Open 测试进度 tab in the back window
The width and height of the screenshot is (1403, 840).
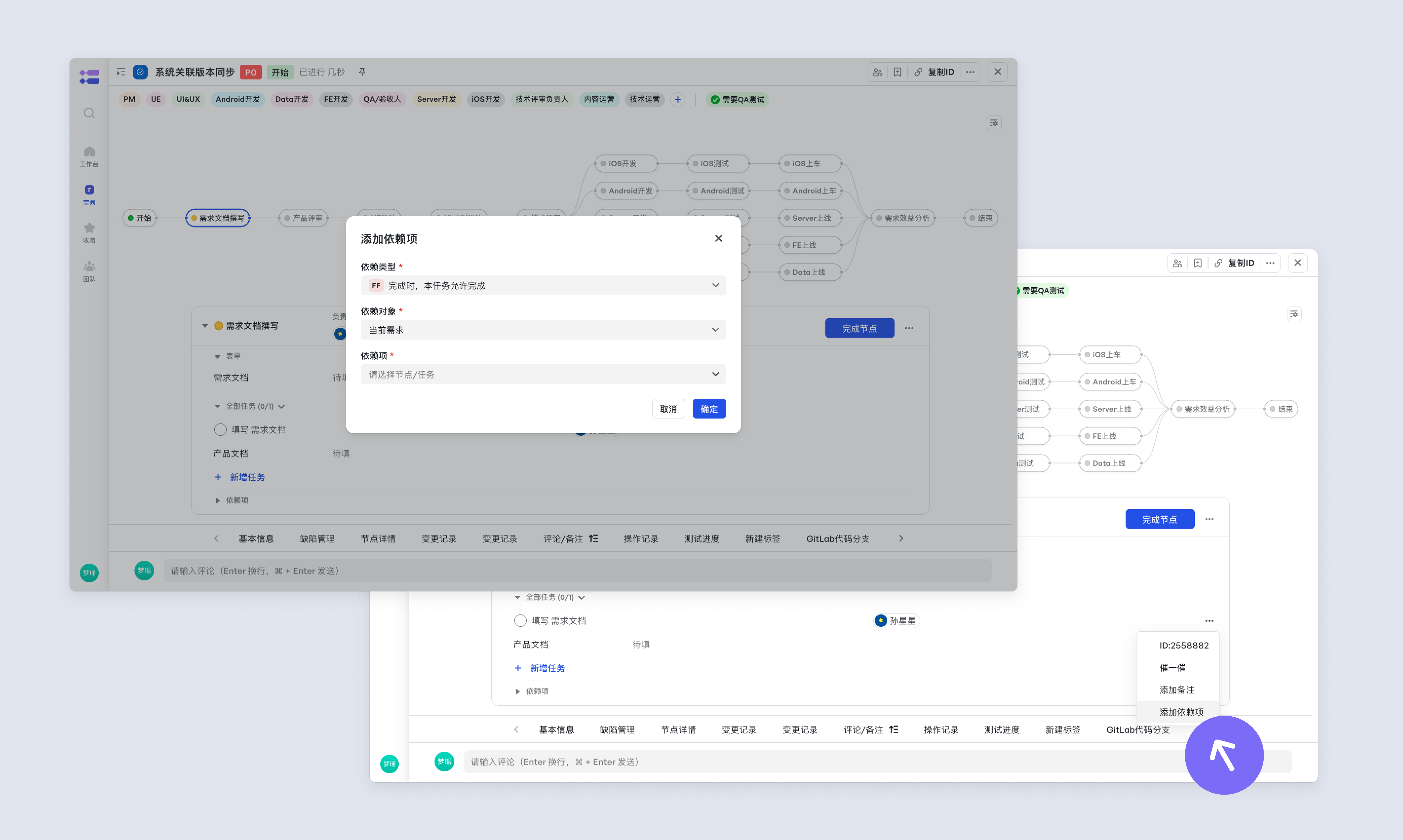[x=1002, y=730]
